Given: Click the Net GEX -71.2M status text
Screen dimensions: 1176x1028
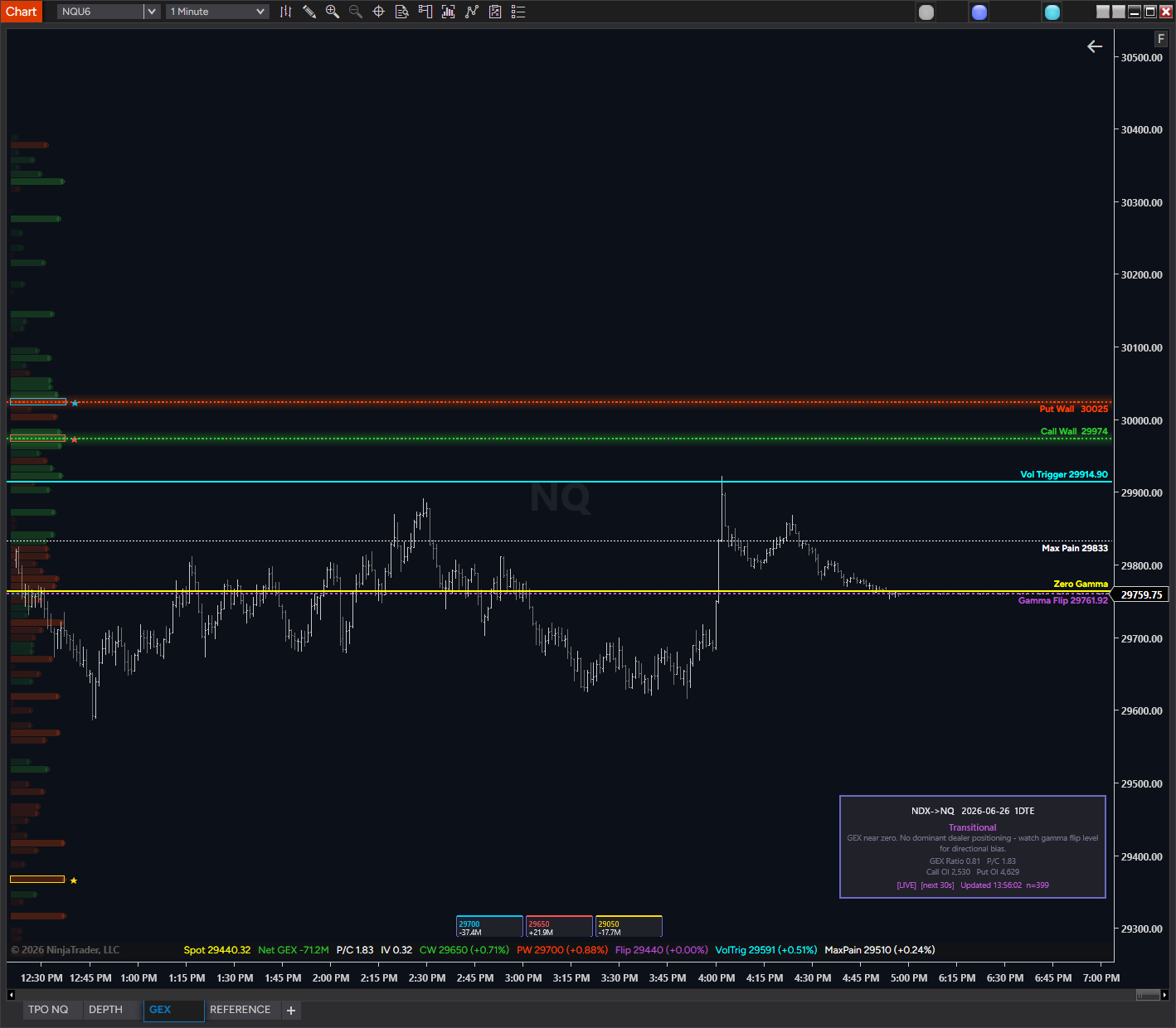Looking at the screenshot, I should point(294,950).
